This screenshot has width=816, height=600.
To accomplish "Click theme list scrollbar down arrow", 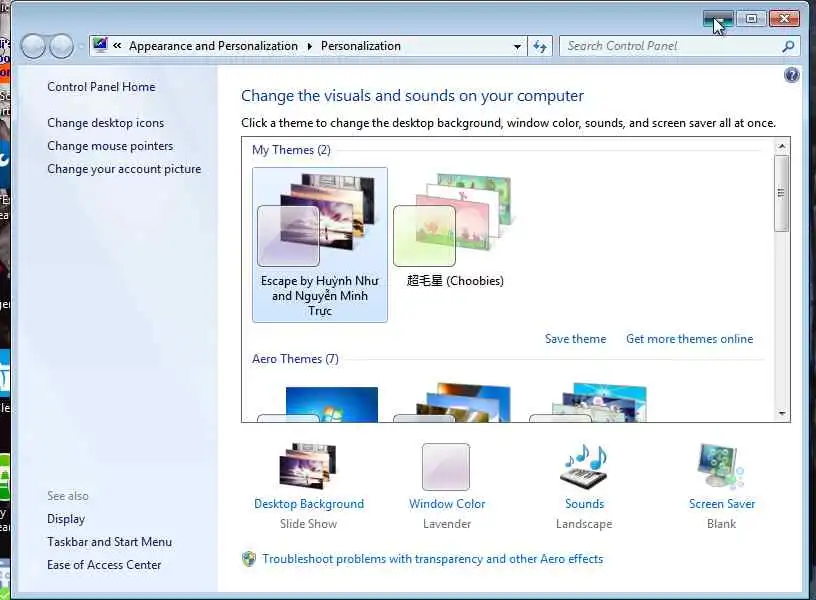I will pyautogui.click(x=781, y=414).
